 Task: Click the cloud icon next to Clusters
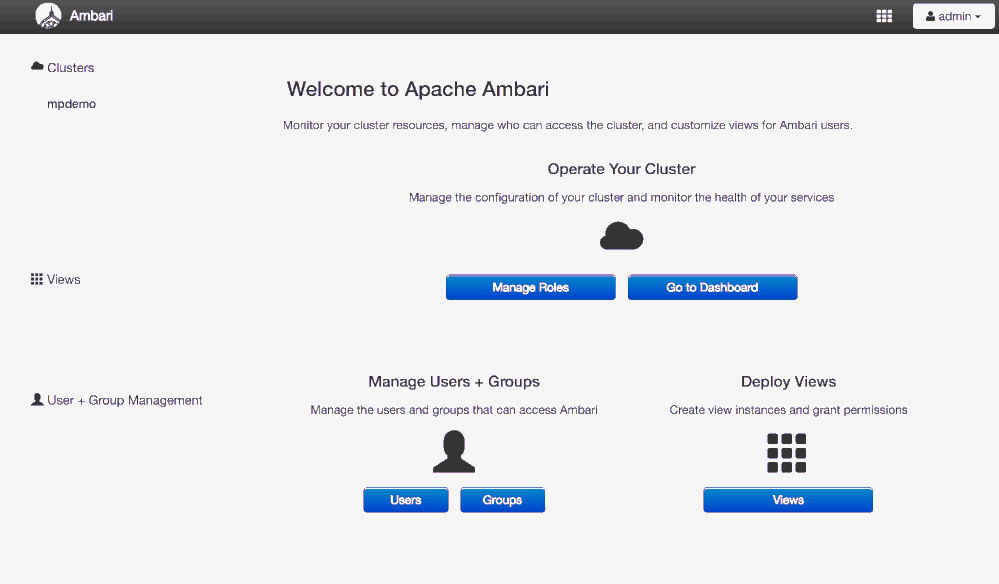click(x=37, y=66)
